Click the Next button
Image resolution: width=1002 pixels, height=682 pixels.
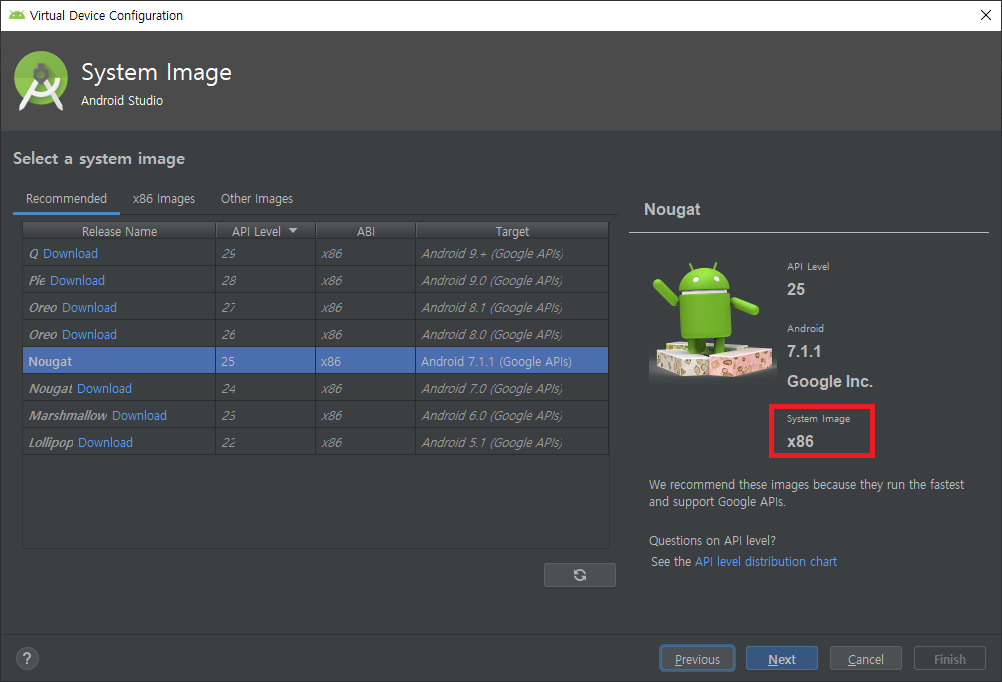point(782,658)
